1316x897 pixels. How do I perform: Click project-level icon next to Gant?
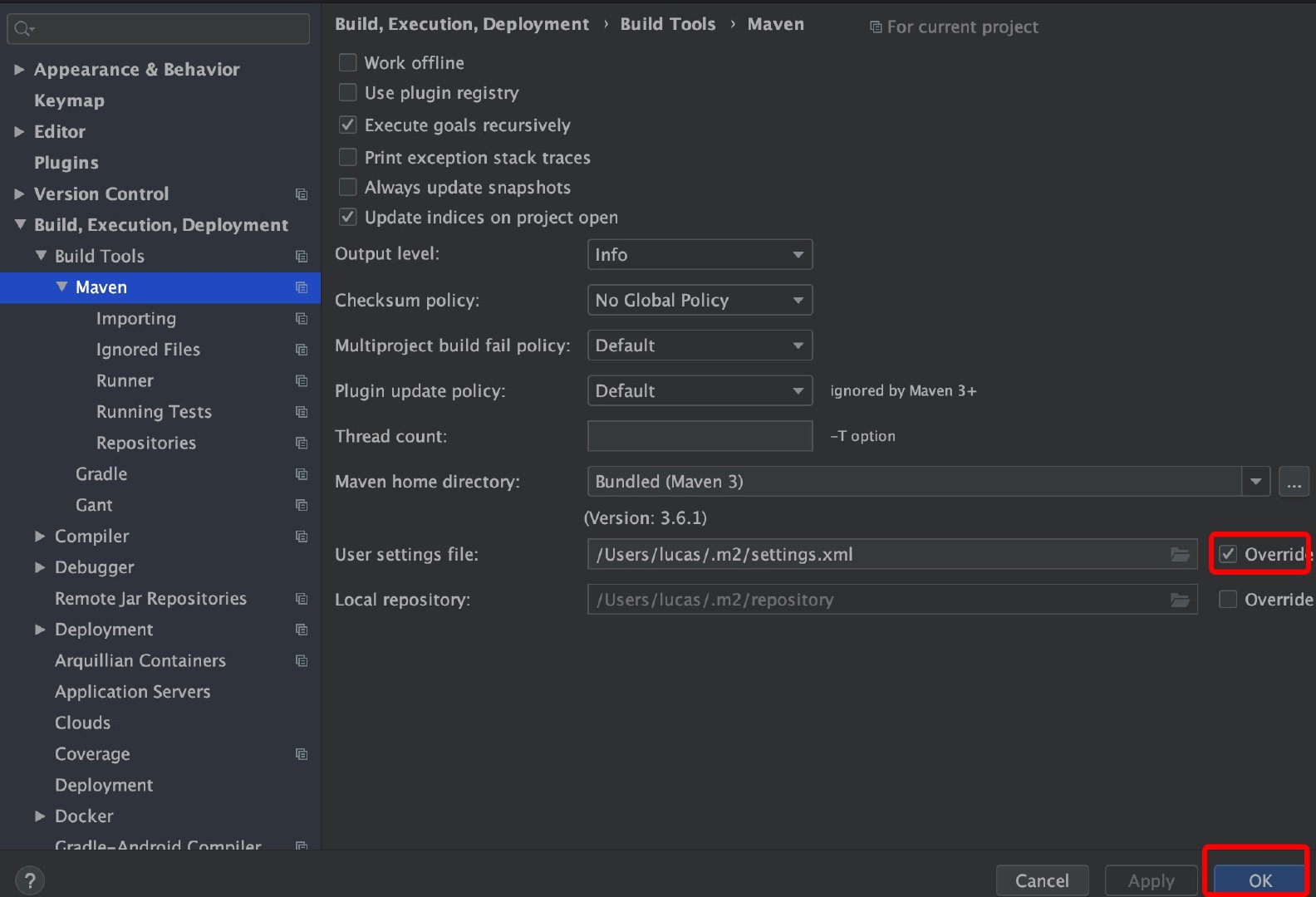point(302,505)
